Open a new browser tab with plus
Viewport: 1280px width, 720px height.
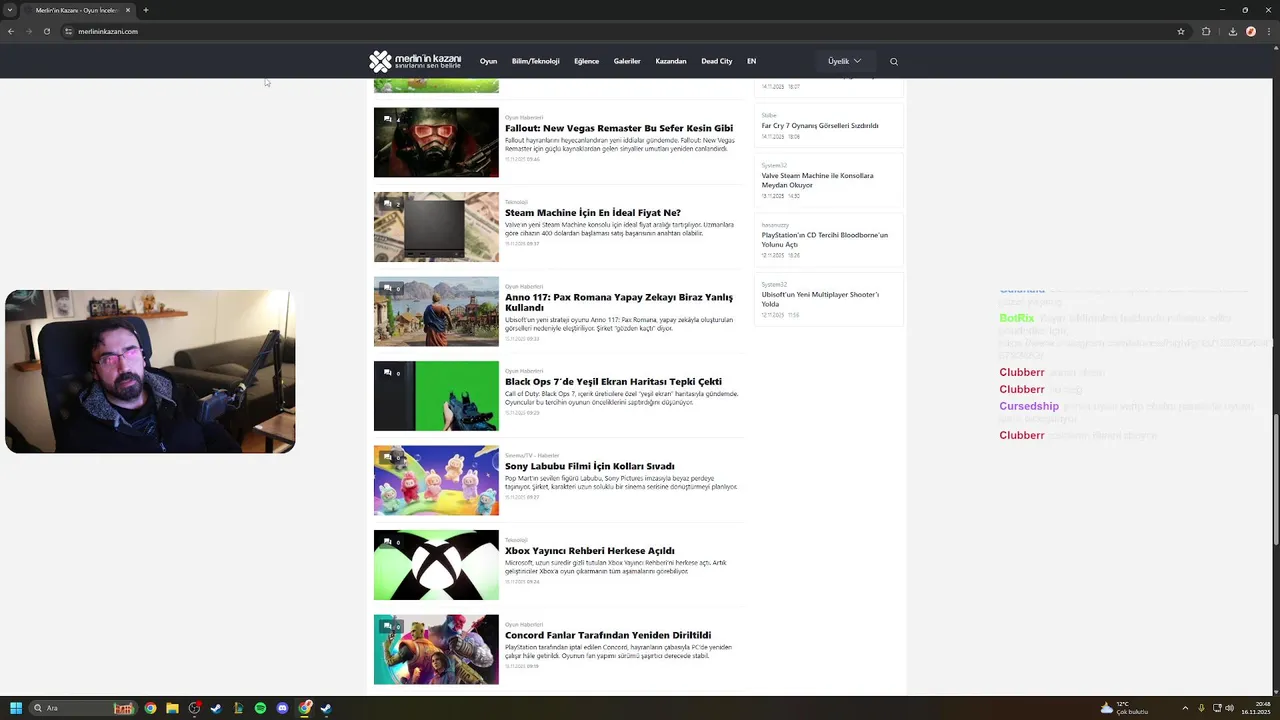[x=146, y=10]
